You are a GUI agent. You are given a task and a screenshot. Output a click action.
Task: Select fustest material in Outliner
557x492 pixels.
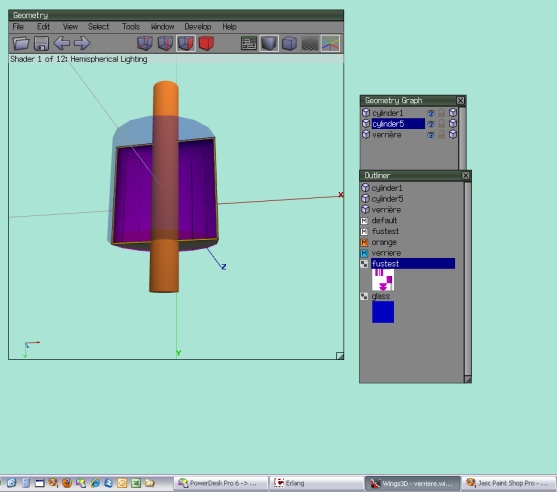(385, 231)
